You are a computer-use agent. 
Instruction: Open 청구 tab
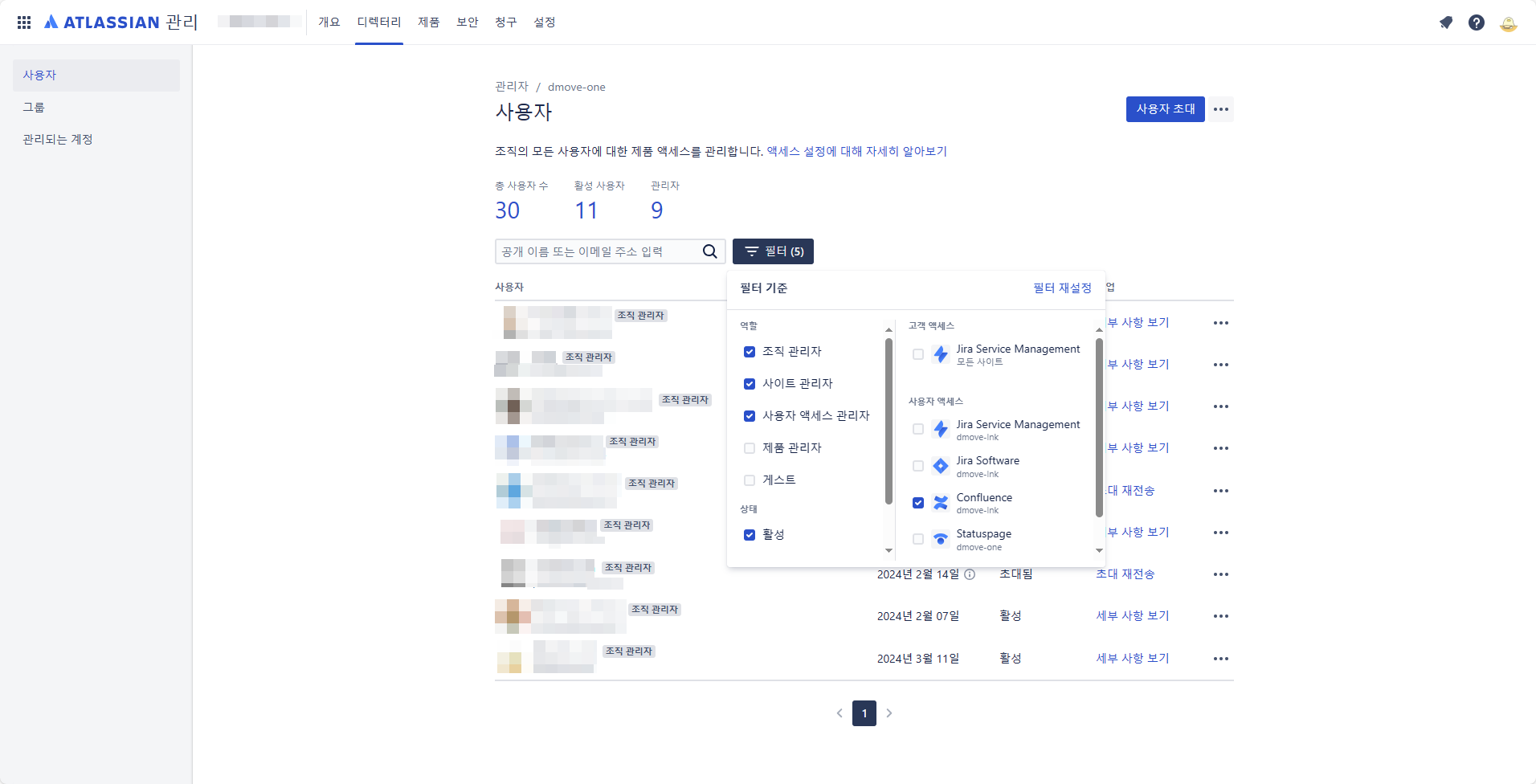pos(506,22)
